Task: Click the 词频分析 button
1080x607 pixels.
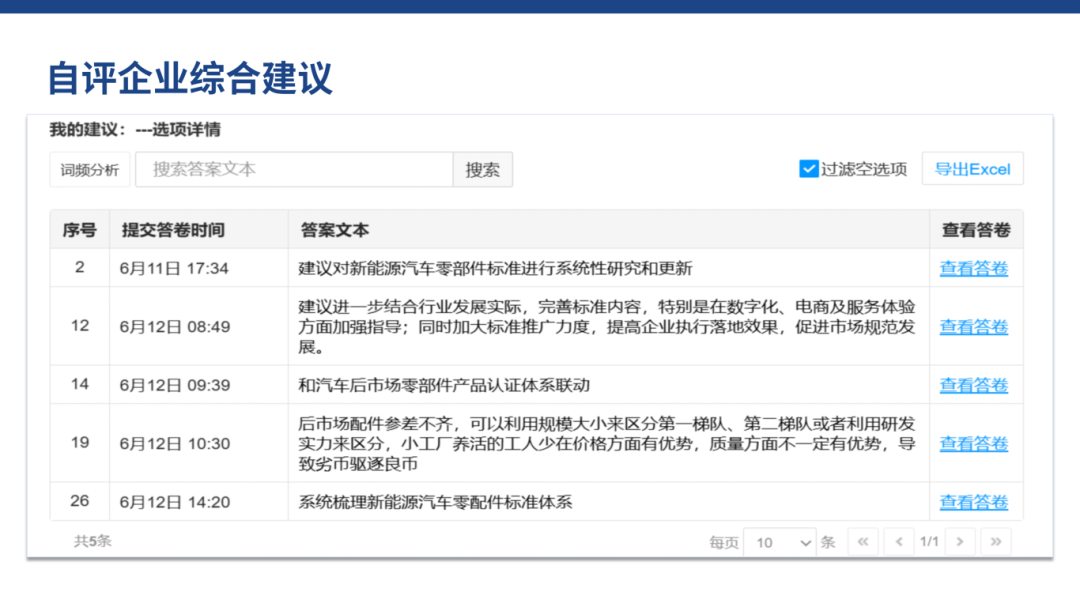Action: pyautogui.click(x=90, y=169)
